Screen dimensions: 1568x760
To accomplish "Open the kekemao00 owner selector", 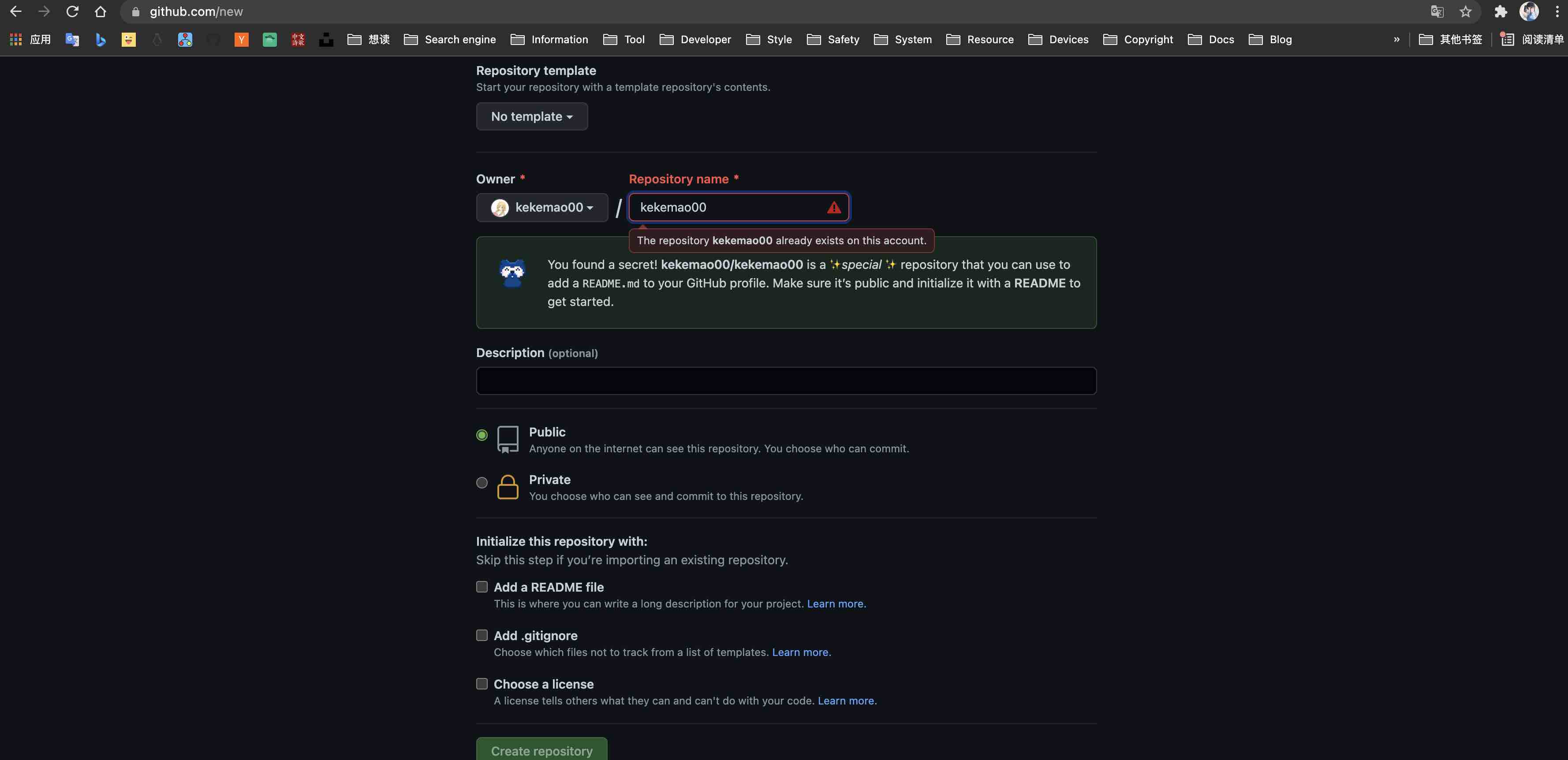I will click(542, 208).
